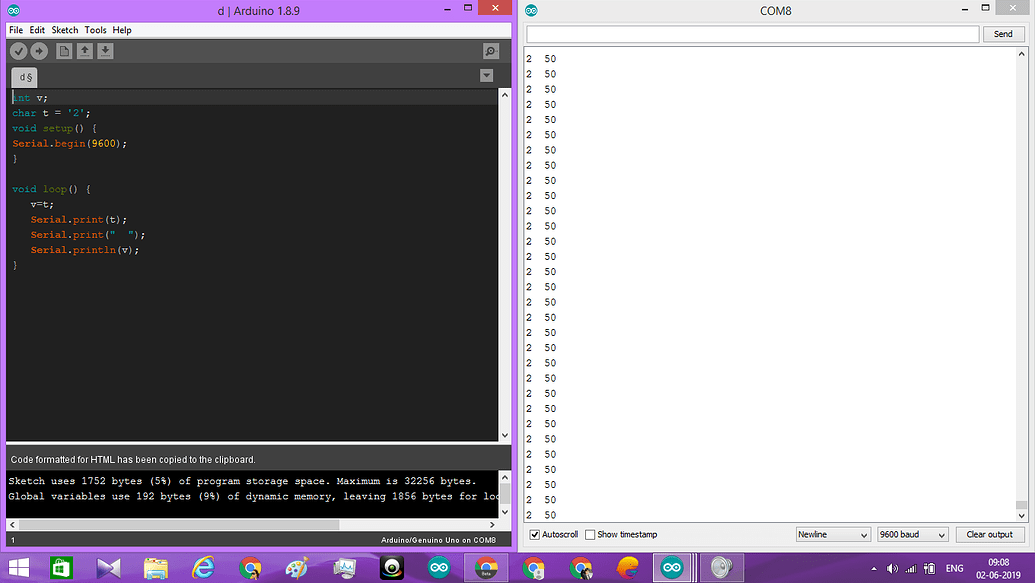Save the sketch via the down-arrow icon
Viewport: 1035px width, 583px height.
click(105, 50)
